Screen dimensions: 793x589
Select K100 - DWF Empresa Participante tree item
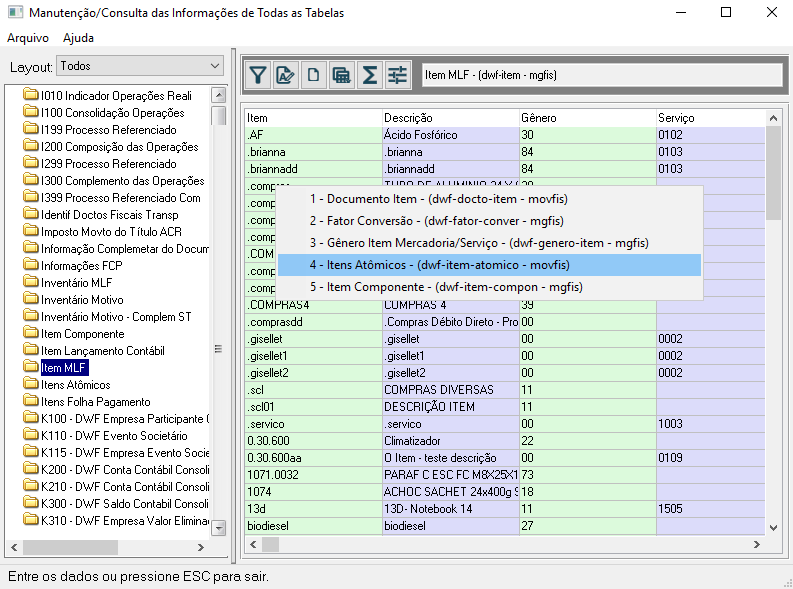click(x=124, y=419)
